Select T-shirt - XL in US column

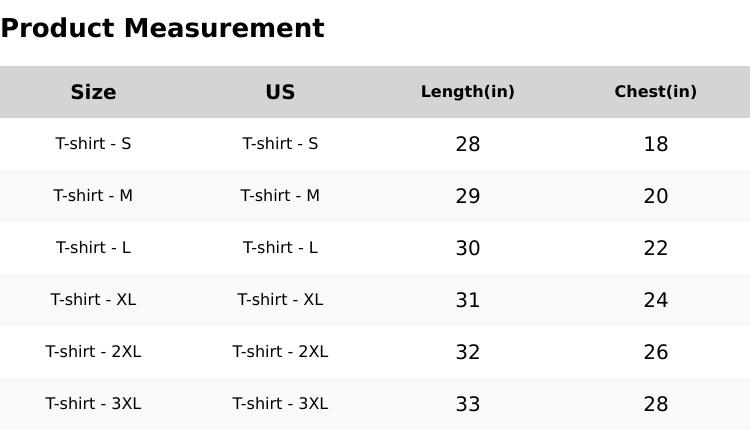pos(280,300)
